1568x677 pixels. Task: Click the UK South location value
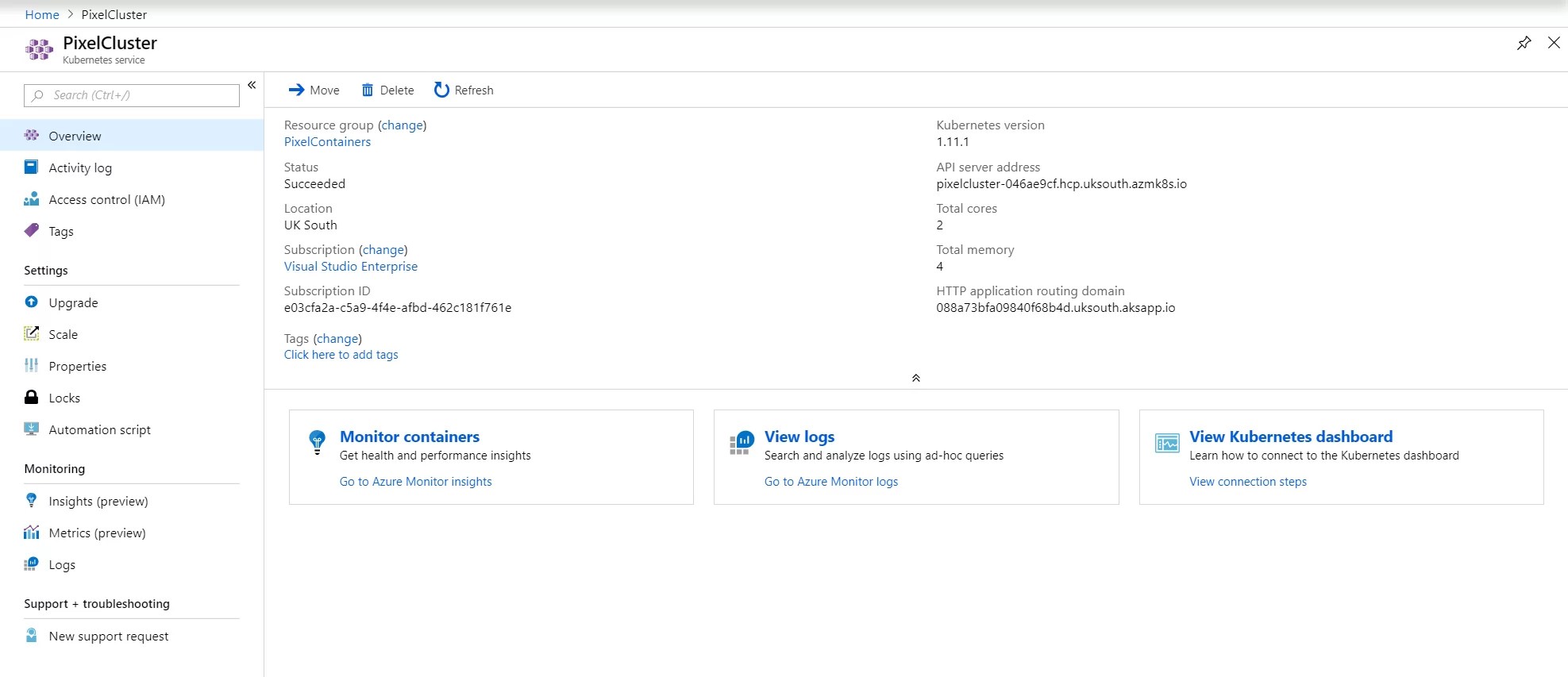(310, 225)
